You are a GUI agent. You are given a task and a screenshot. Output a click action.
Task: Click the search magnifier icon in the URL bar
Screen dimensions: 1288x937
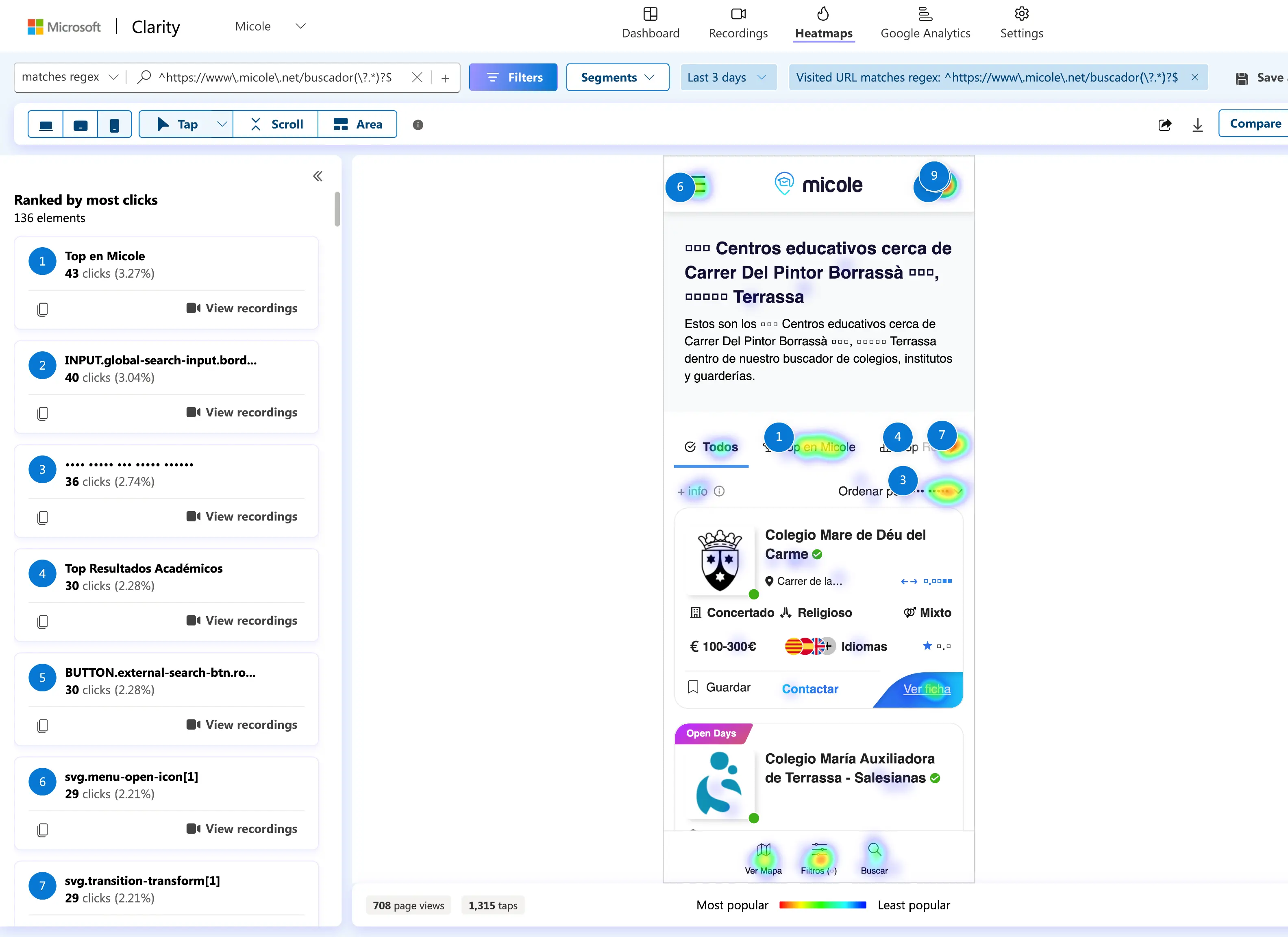(x=144, y=77)
